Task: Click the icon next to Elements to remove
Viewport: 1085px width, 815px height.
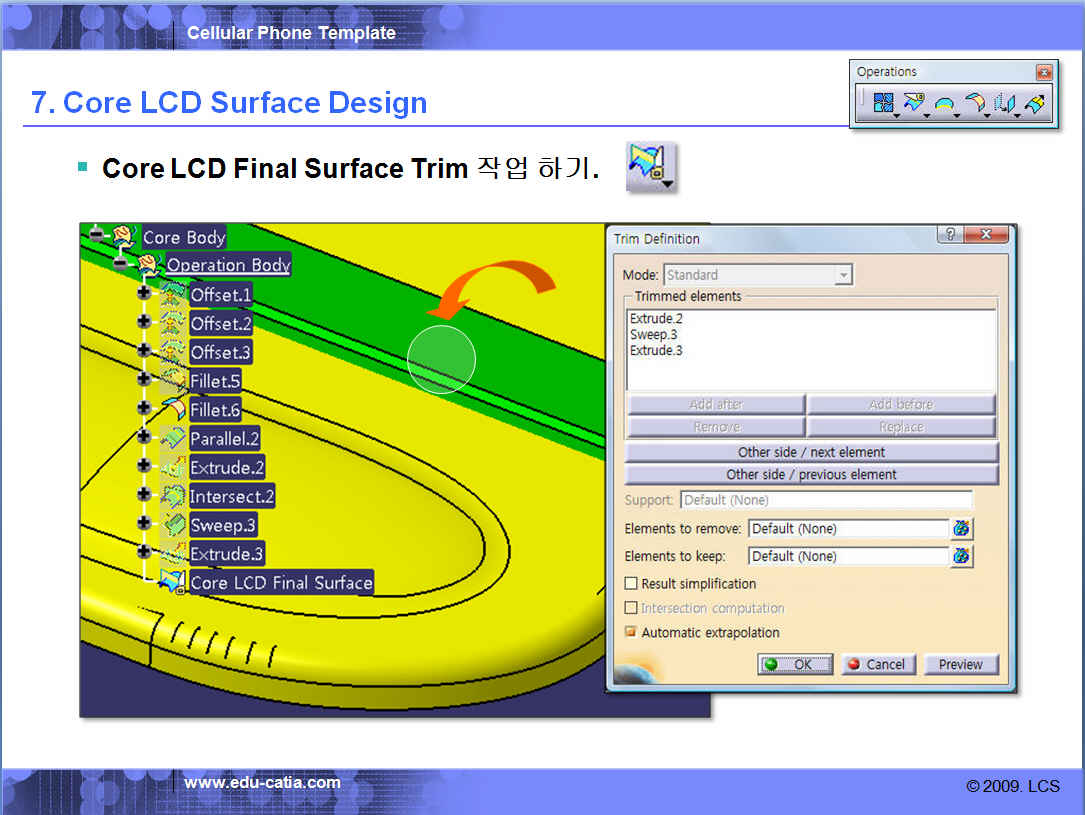Action: click(x=961, y=529)
